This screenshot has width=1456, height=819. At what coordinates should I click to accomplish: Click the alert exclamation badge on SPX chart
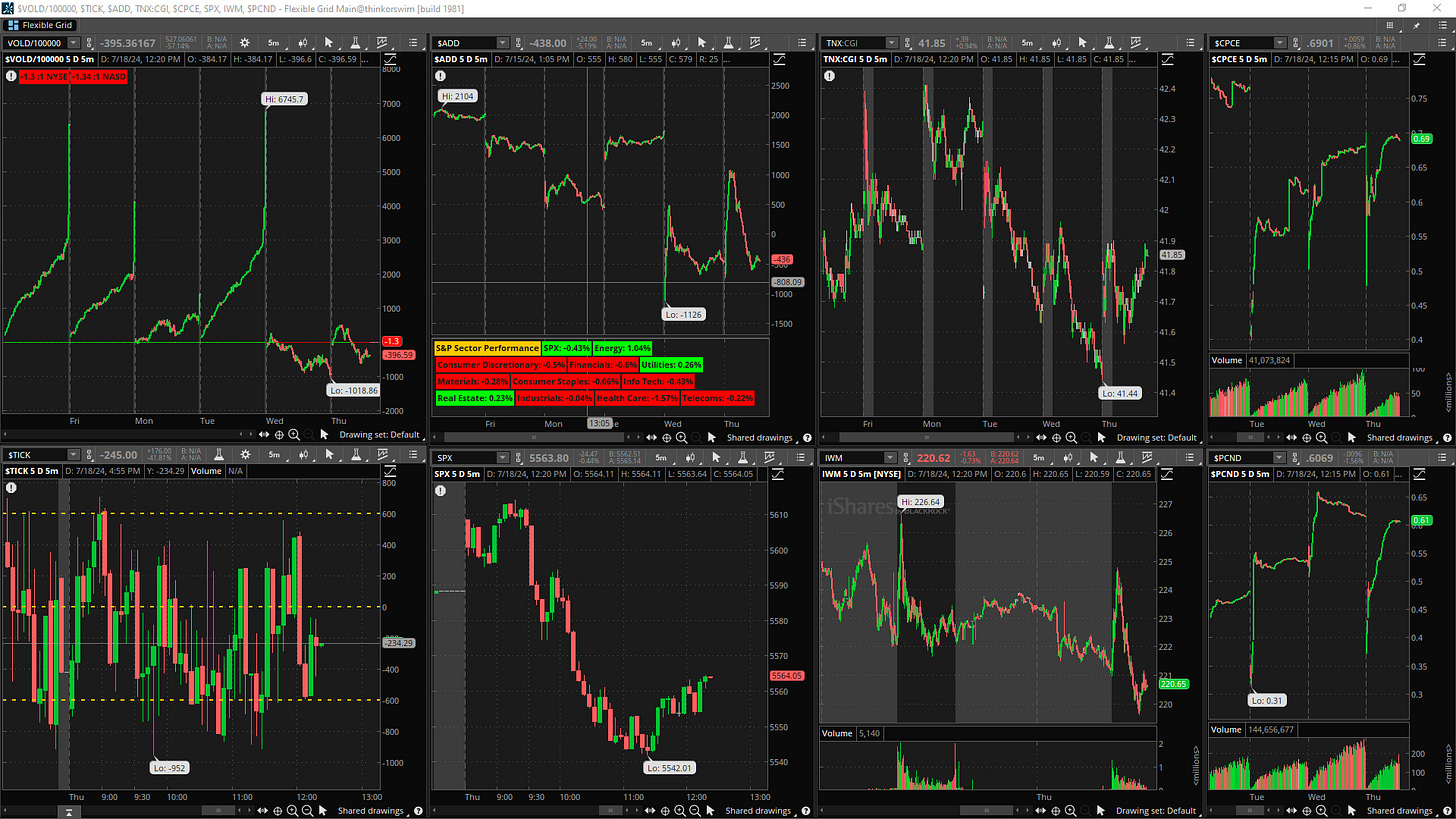443,490
